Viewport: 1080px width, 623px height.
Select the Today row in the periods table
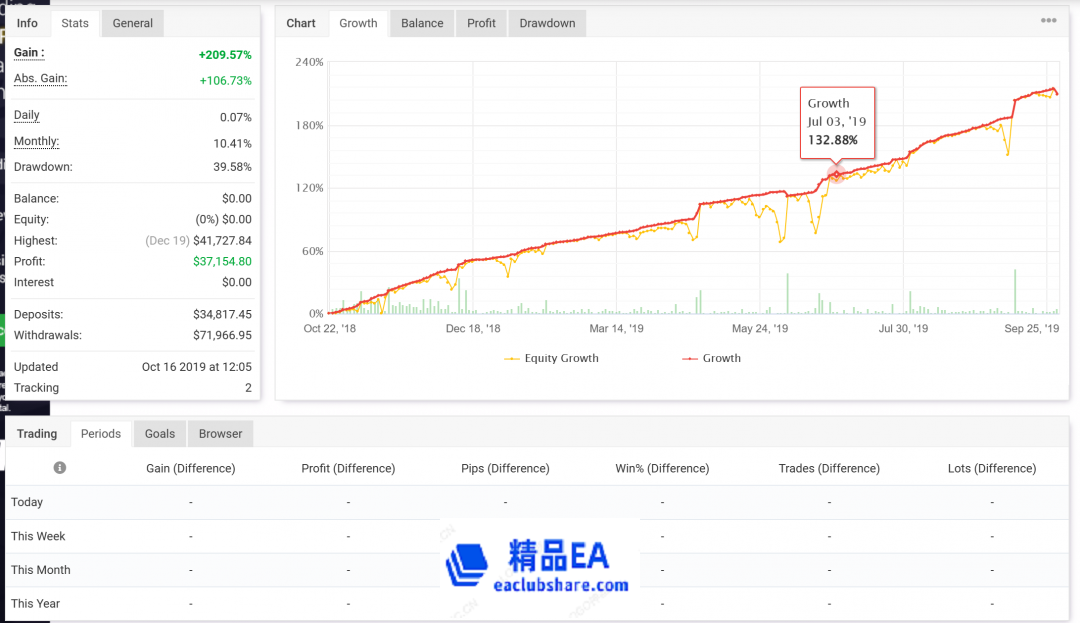pyautogui.click(x=26, y=502)
